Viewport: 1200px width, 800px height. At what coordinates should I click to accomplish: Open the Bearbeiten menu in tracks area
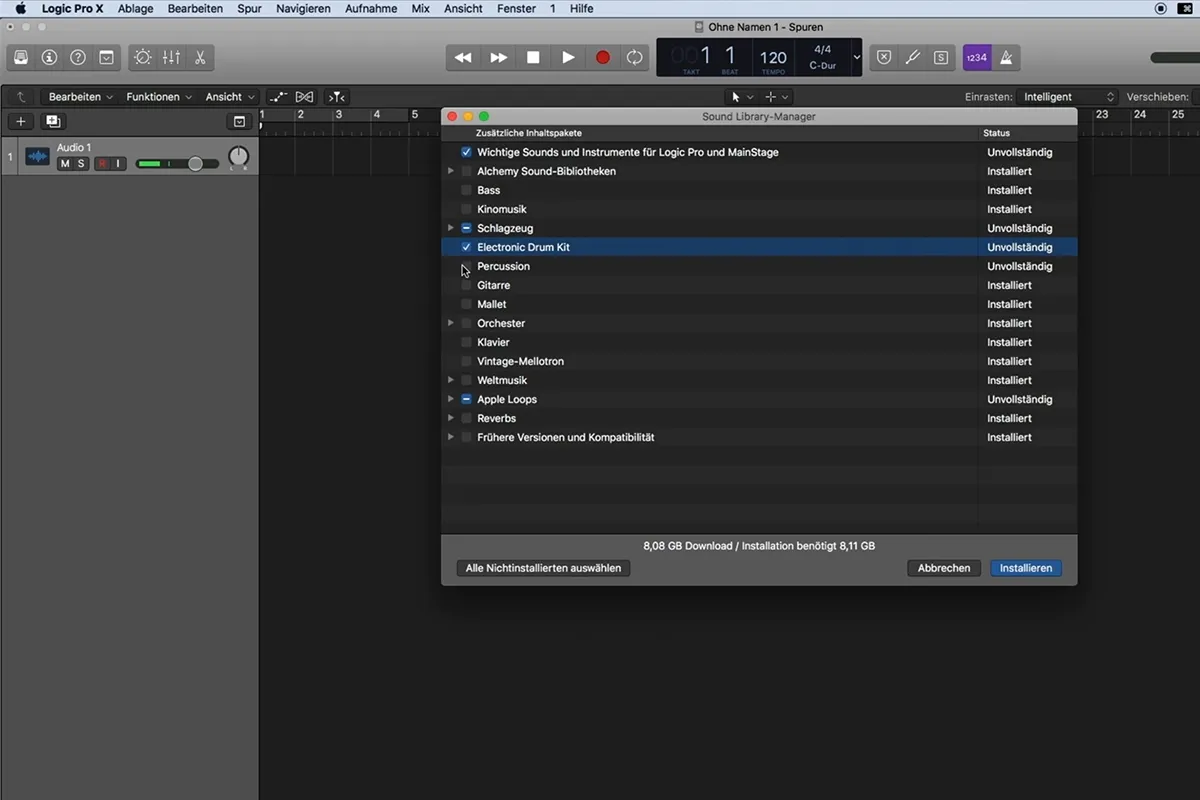tap(81, 97)
